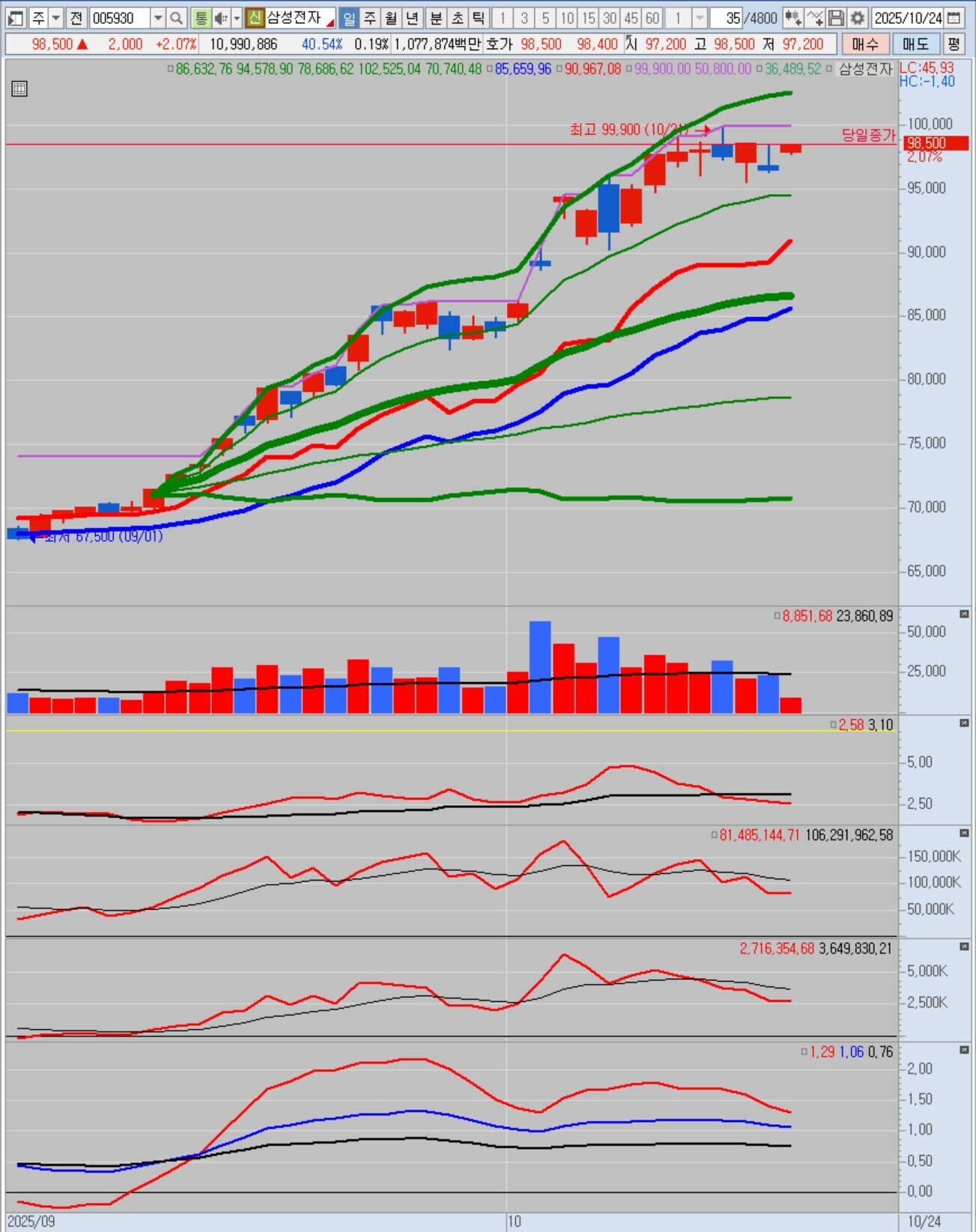Click the 36,489.52 legend marker
Viewport: 976px width, 1232px height.
[759, 69]
